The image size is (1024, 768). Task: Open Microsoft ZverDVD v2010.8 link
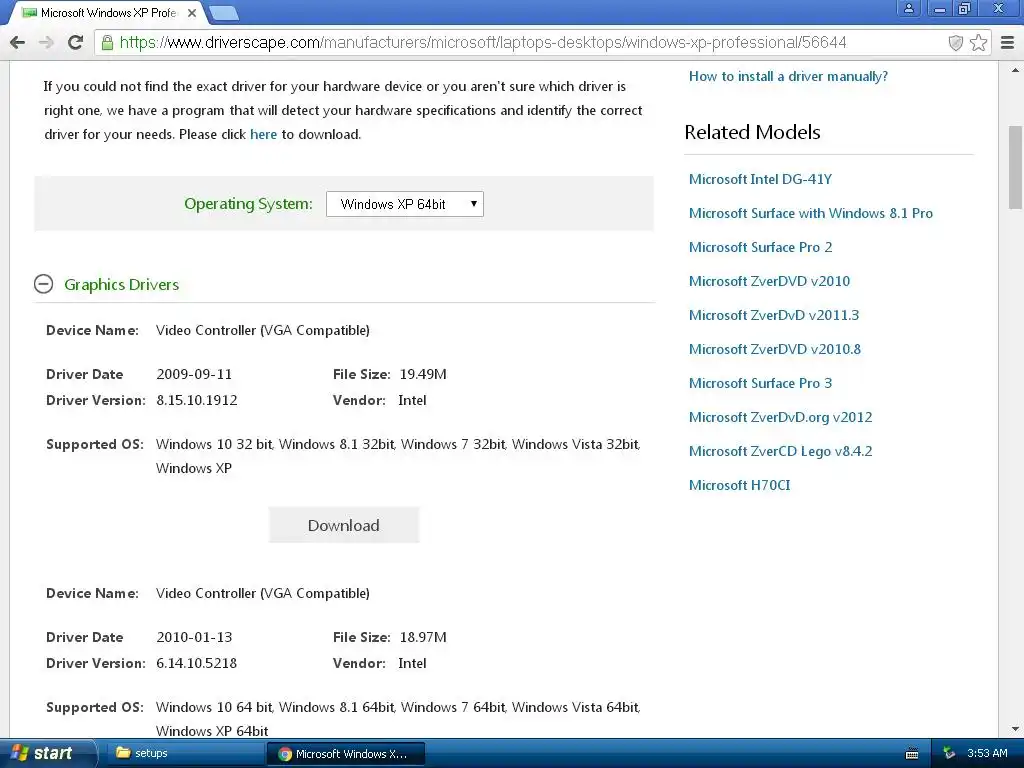(x=775, y=349)
